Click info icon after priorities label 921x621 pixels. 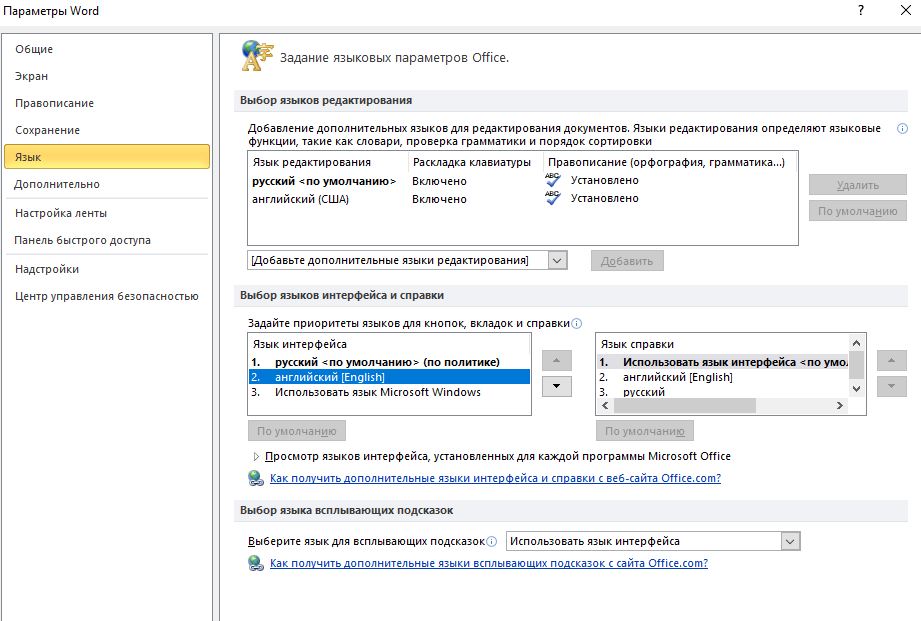point(576,323)
